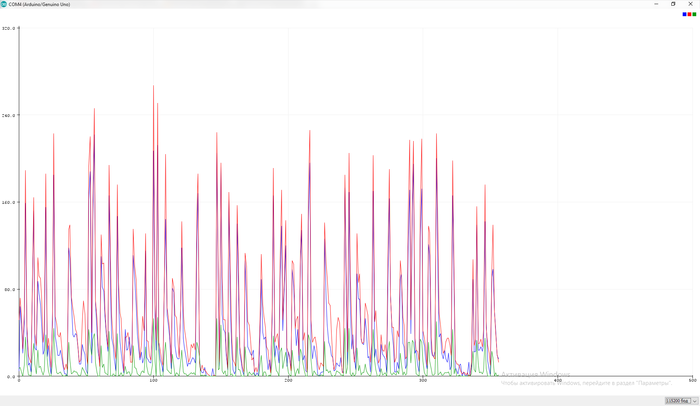
Task: Click the 160.0 label on the Y axis
Action: tap(8, 202)
